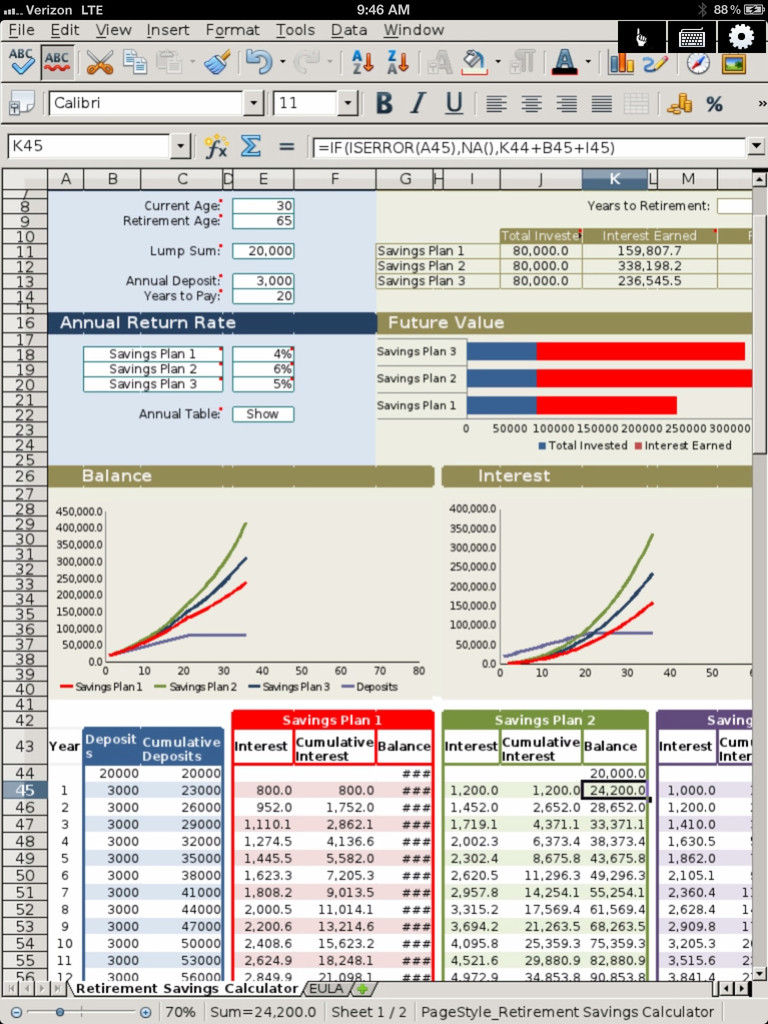This screenshot has height=1024, width=768.
Task: Open the File menu
Action: (22, 30)
